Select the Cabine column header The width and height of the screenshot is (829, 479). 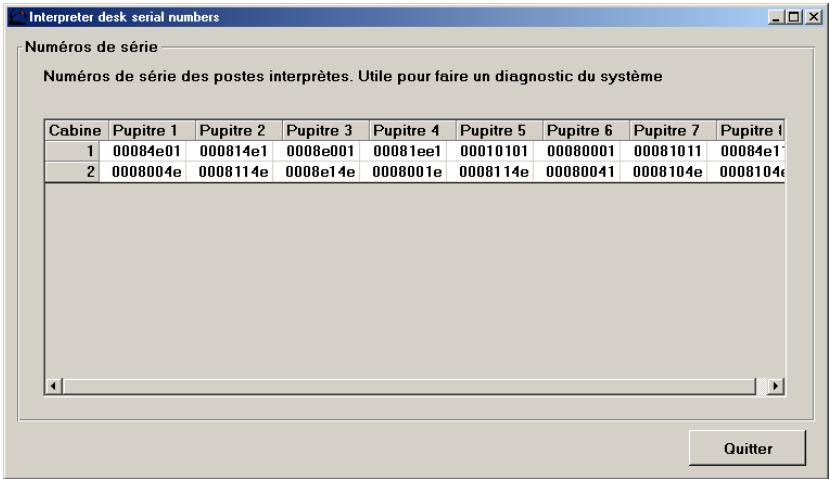pyautogui.click(x=76, y=130)
